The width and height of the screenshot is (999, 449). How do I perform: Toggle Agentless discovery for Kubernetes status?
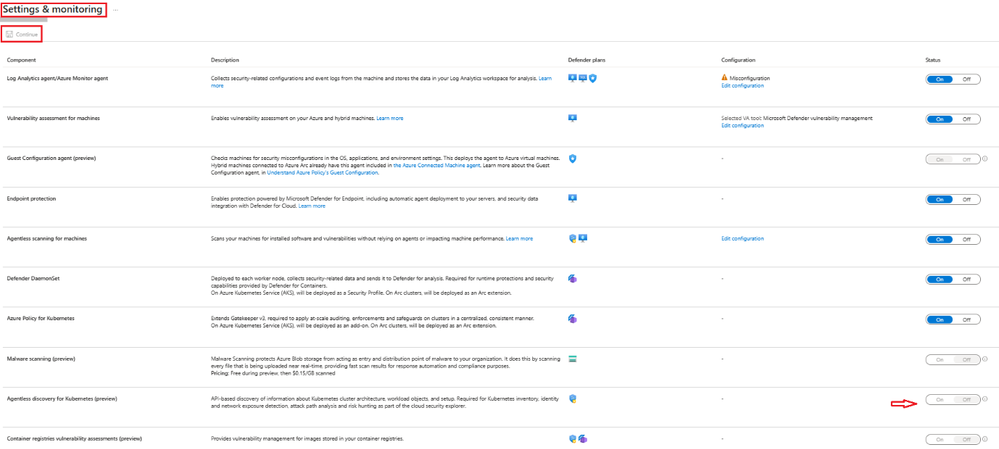point(952,399)
